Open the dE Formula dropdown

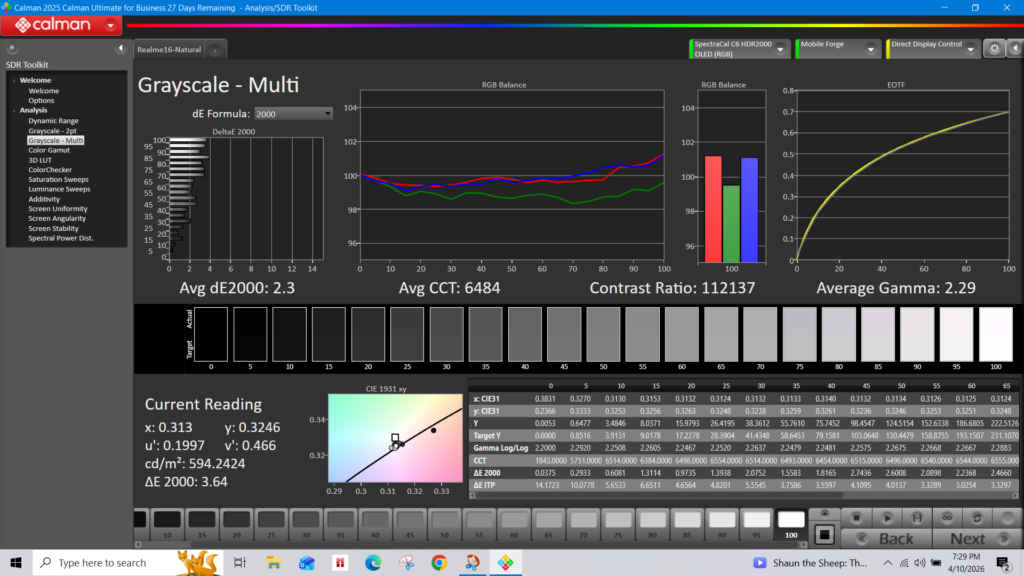[x=293, y=114]
